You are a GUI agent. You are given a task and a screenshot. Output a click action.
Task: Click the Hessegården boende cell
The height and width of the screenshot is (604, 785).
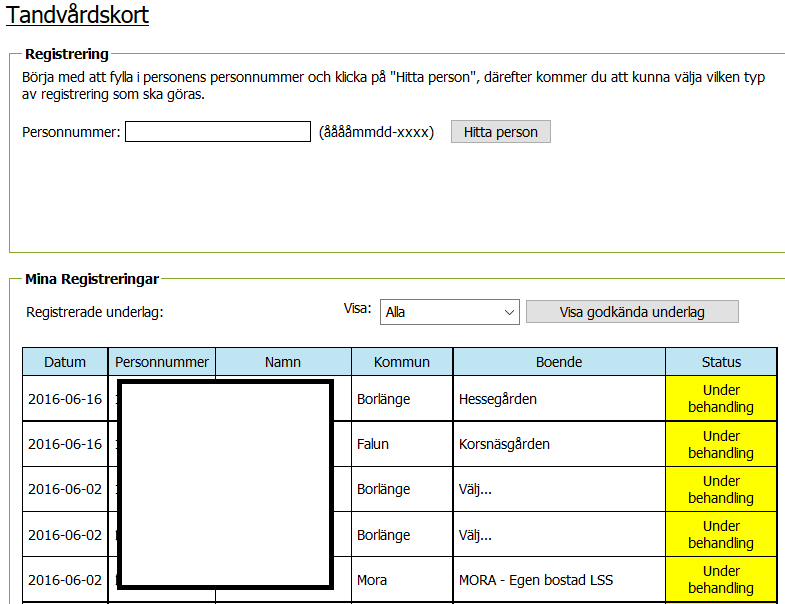[559, 399]
